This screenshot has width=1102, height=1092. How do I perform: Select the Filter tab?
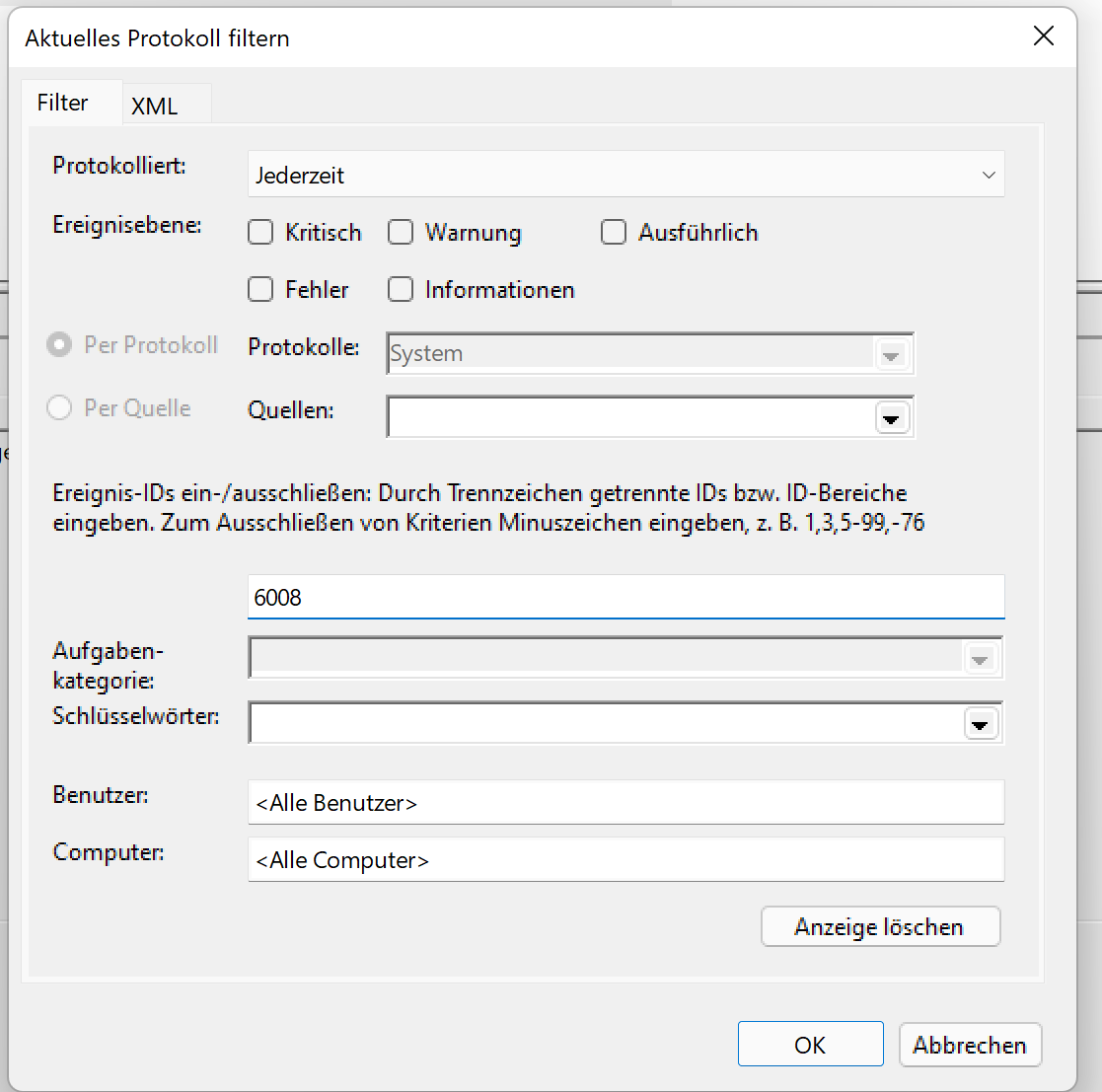(x=63, y=103)
